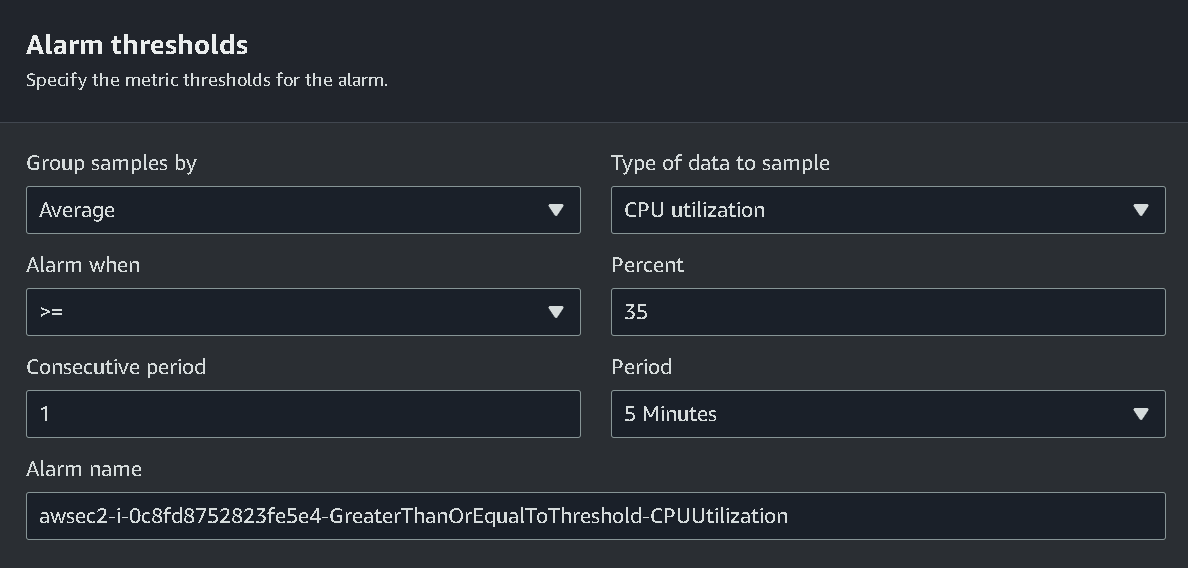
Task: Click the Alarm thresholds heading
Action: point(137,45)
